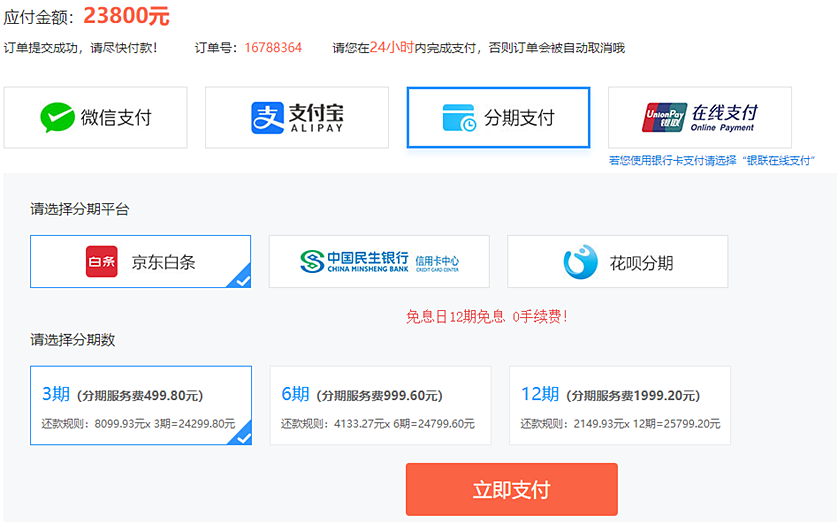Choose 花呗分期 installment platform
Image resolution: width=837 pixels, height=522 pixels.
tap(618, 262)
